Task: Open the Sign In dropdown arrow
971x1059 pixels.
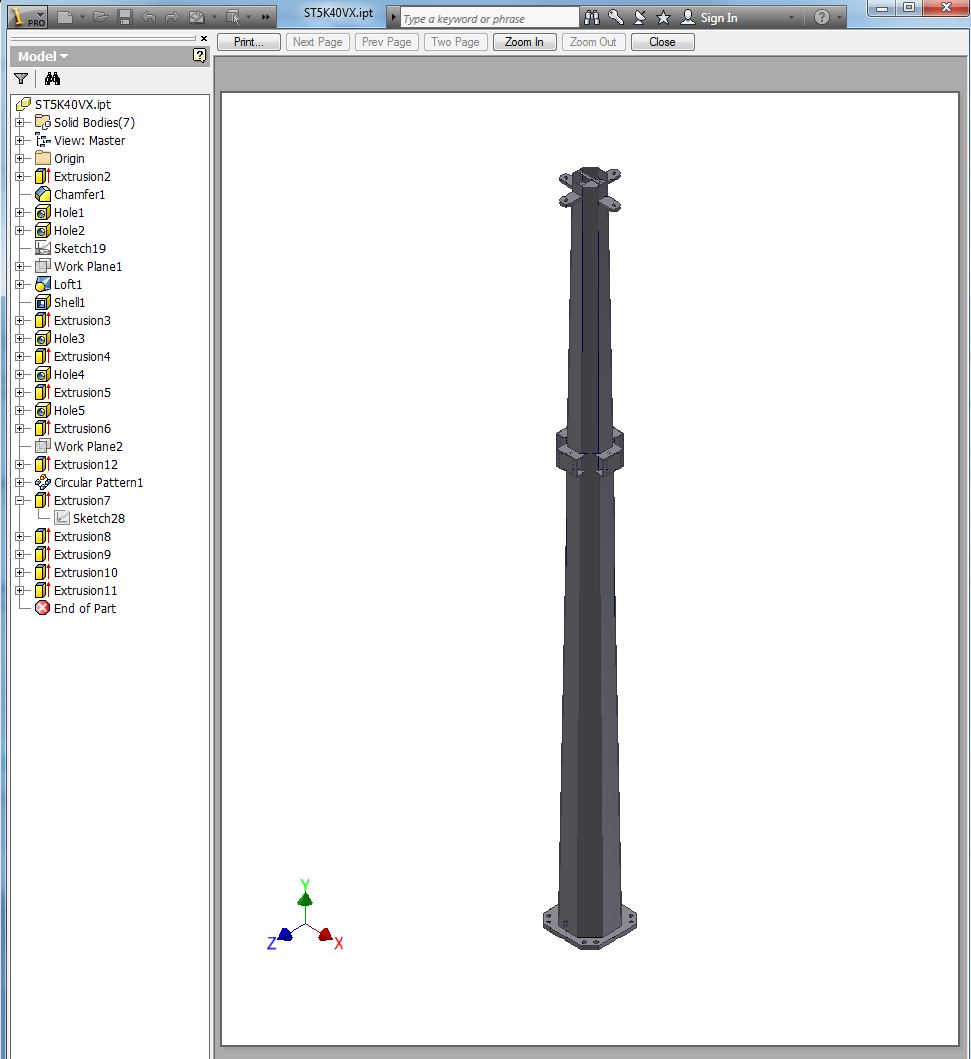Action: click(x=790, y=17)
